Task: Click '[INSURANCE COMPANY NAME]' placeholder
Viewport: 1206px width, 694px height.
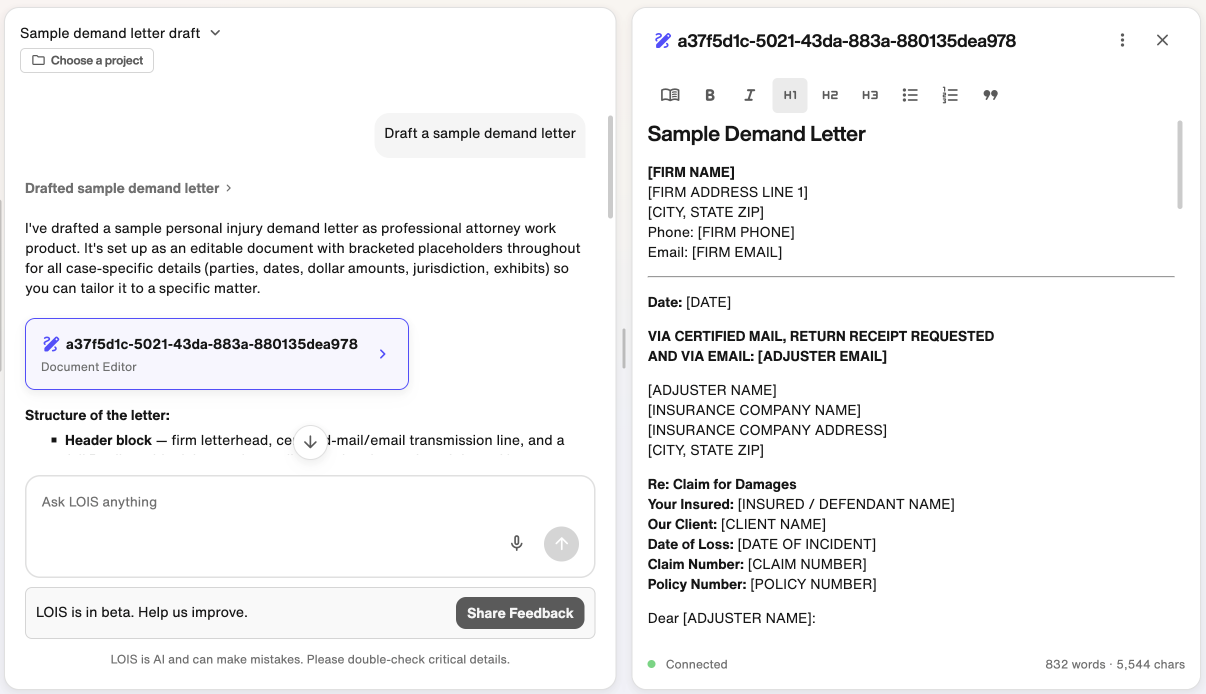Action: (x=754, y=410)
